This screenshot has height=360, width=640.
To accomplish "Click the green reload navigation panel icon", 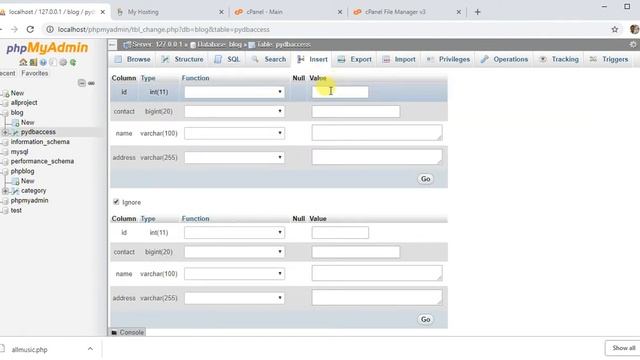I will [x=73, y=62].
